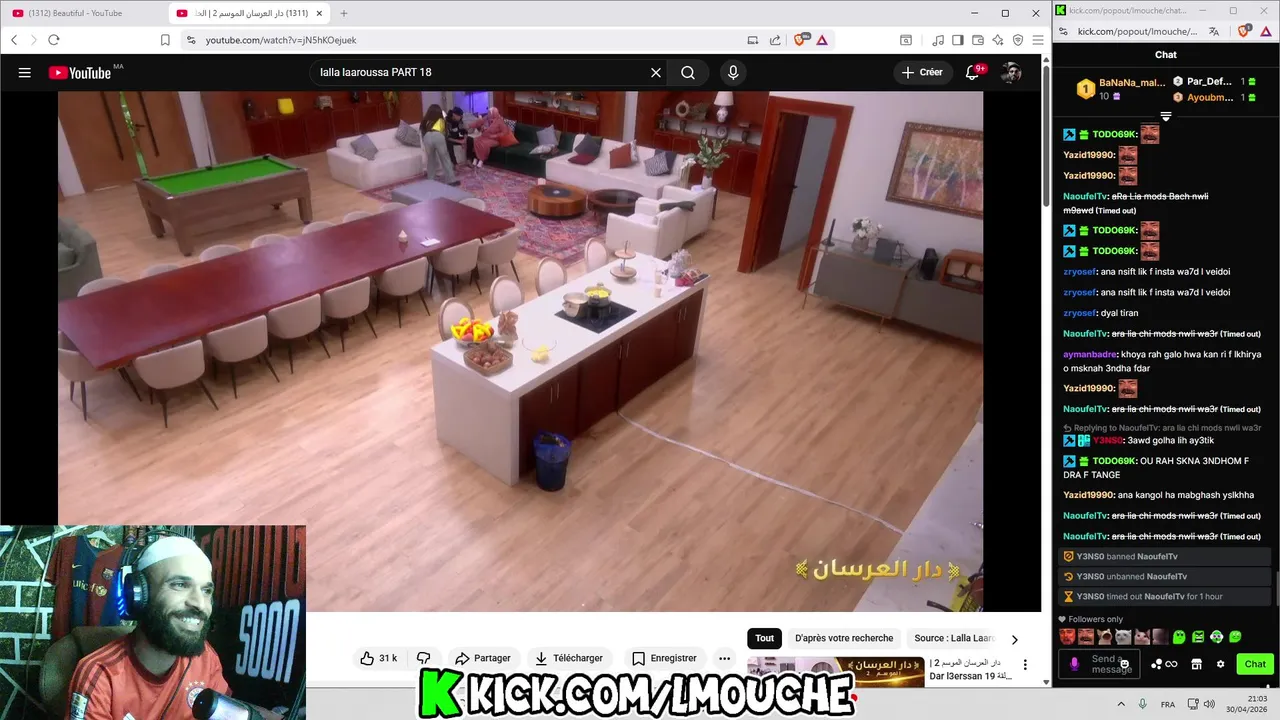Screen dimensions: 1280x720
Task: Reload the YouTube page
Action: (54, 40)
